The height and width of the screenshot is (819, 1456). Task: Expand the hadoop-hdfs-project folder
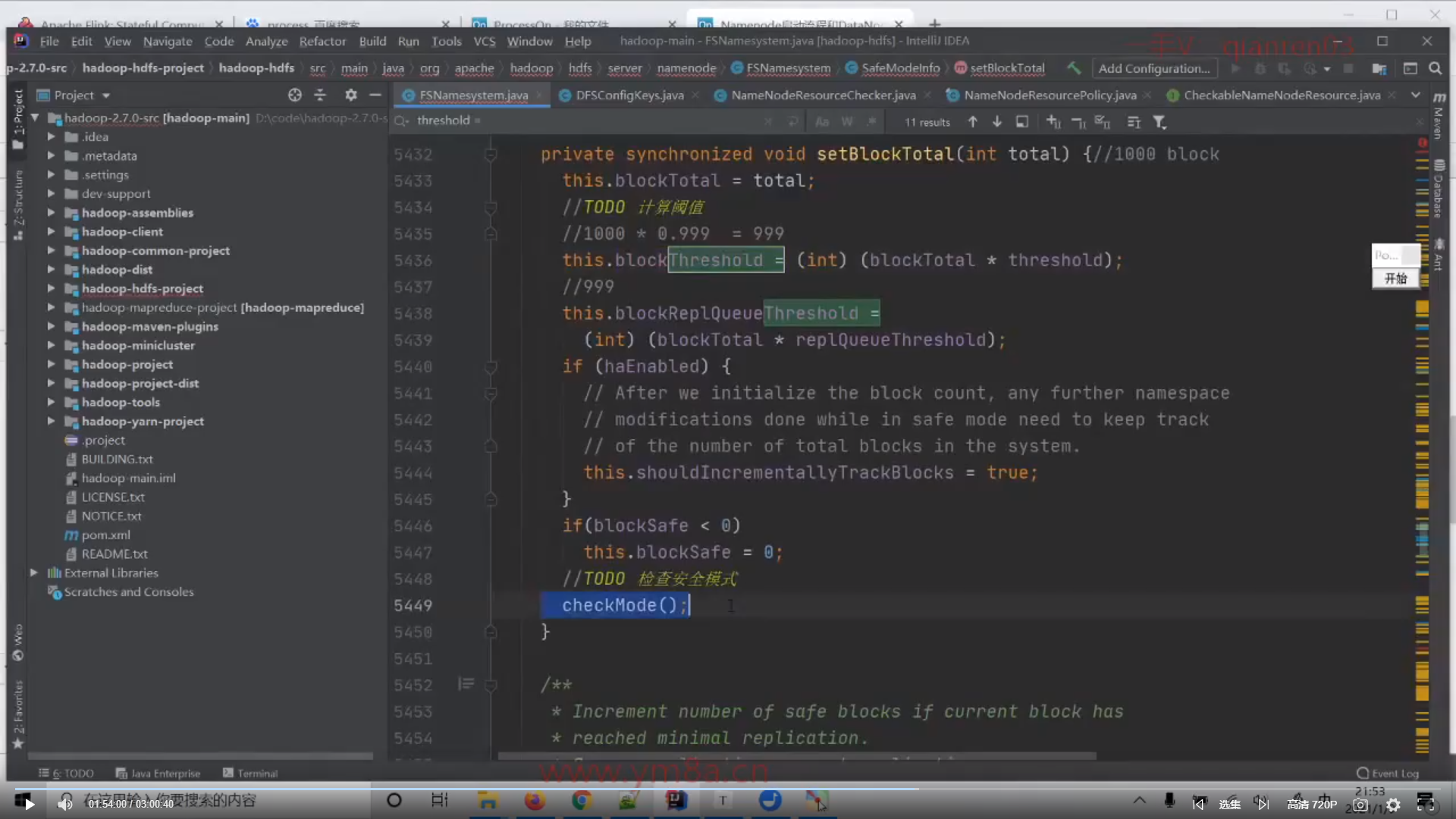click(51, 288)
